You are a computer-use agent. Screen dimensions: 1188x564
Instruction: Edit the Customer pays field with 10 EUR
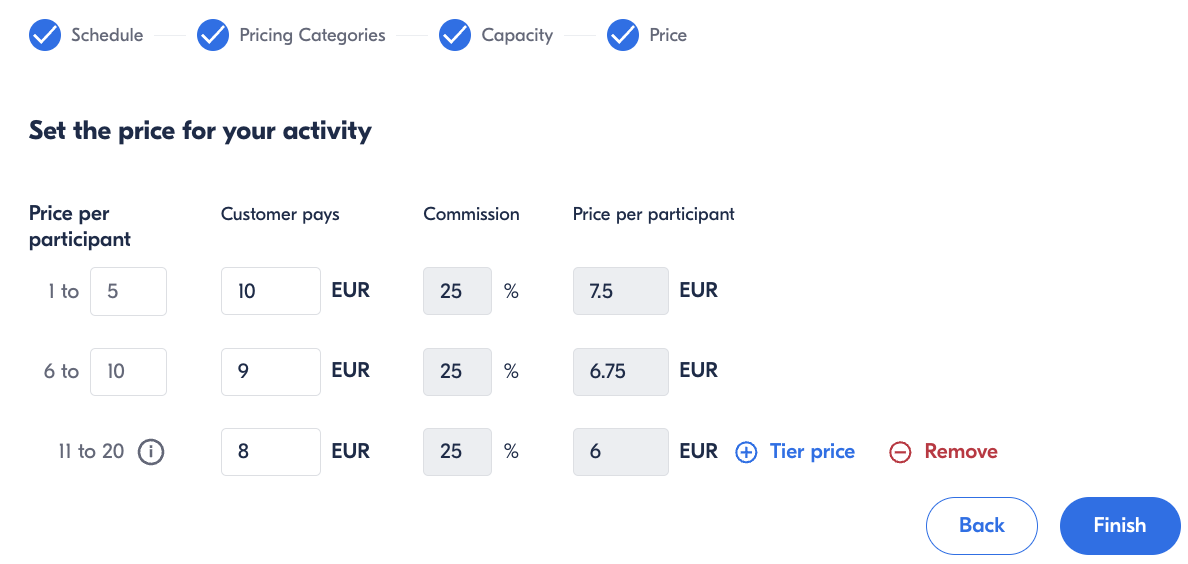[x=270, y=291]
